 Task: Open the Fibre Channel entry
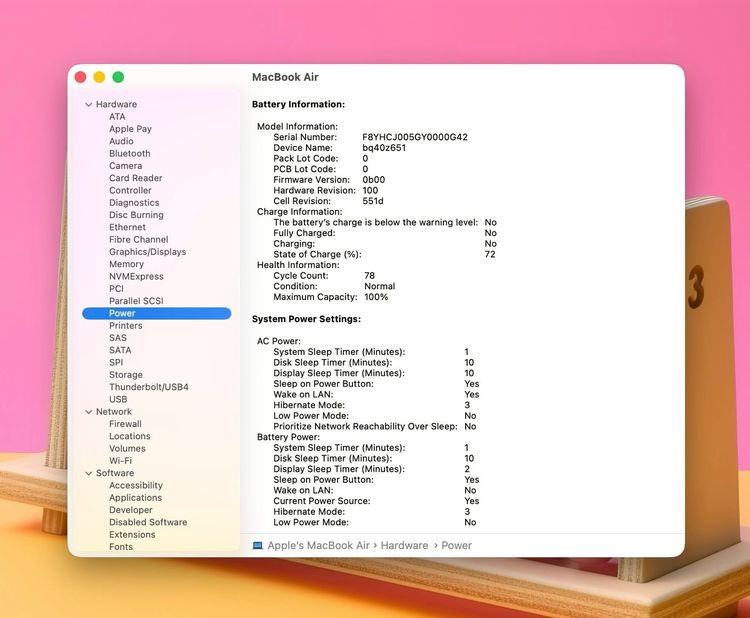[x=139, y=240]
